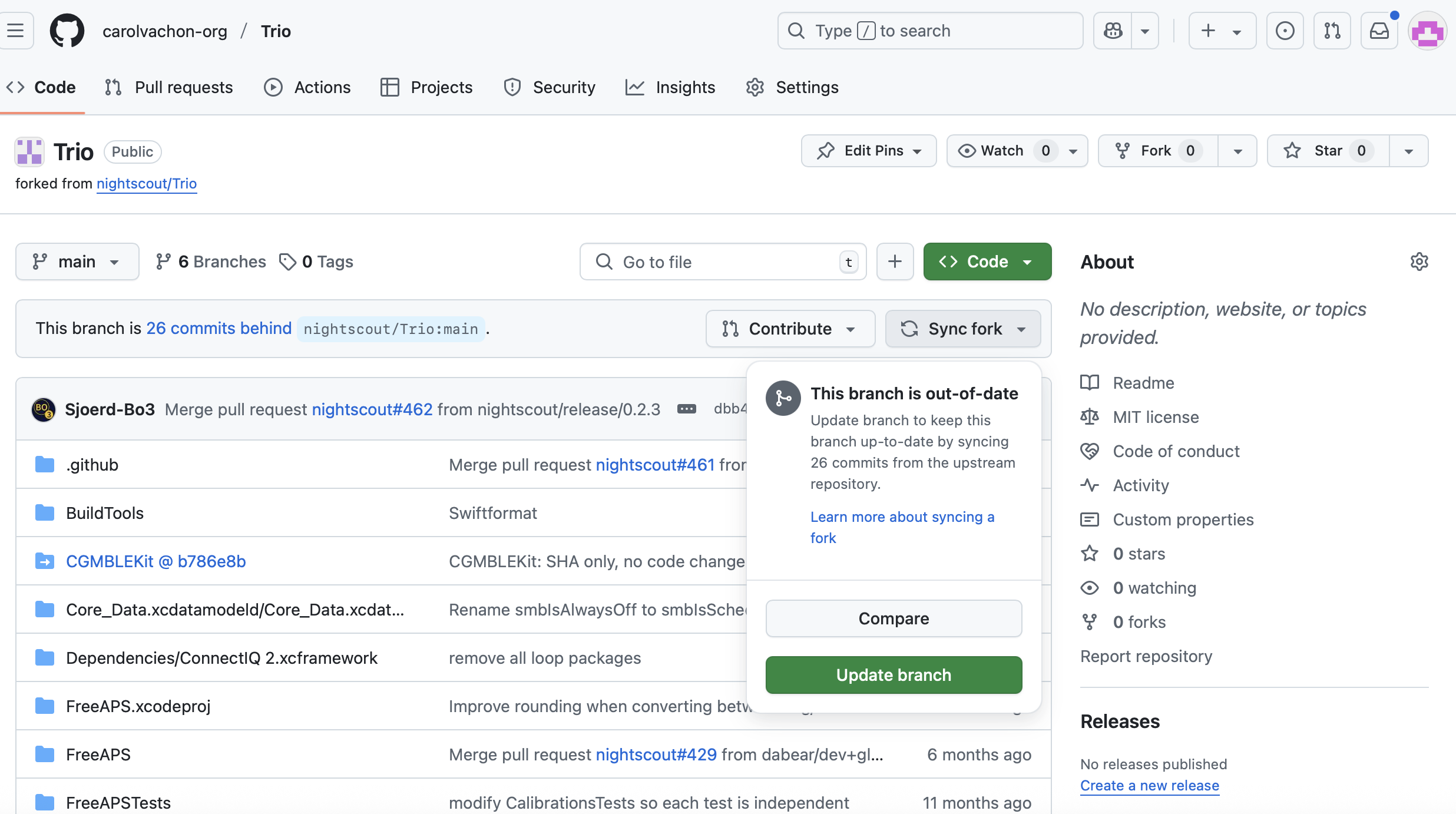This screenshot has height=814, width=1456.
Task: Click the Compare button
Action: pos(894,618)
